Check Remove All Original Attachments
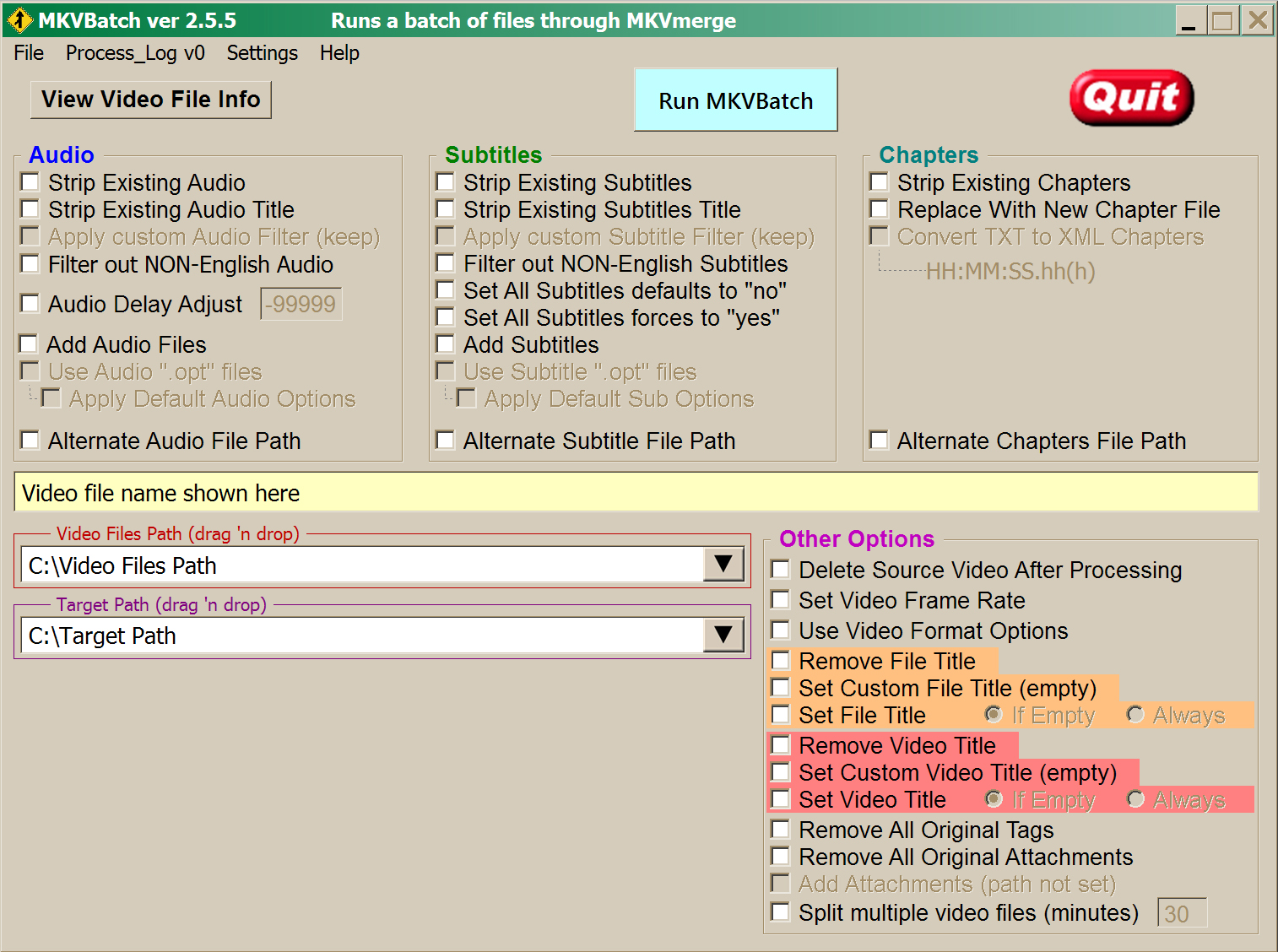This screenshot has width=1278, height=952. coord(782,857)
